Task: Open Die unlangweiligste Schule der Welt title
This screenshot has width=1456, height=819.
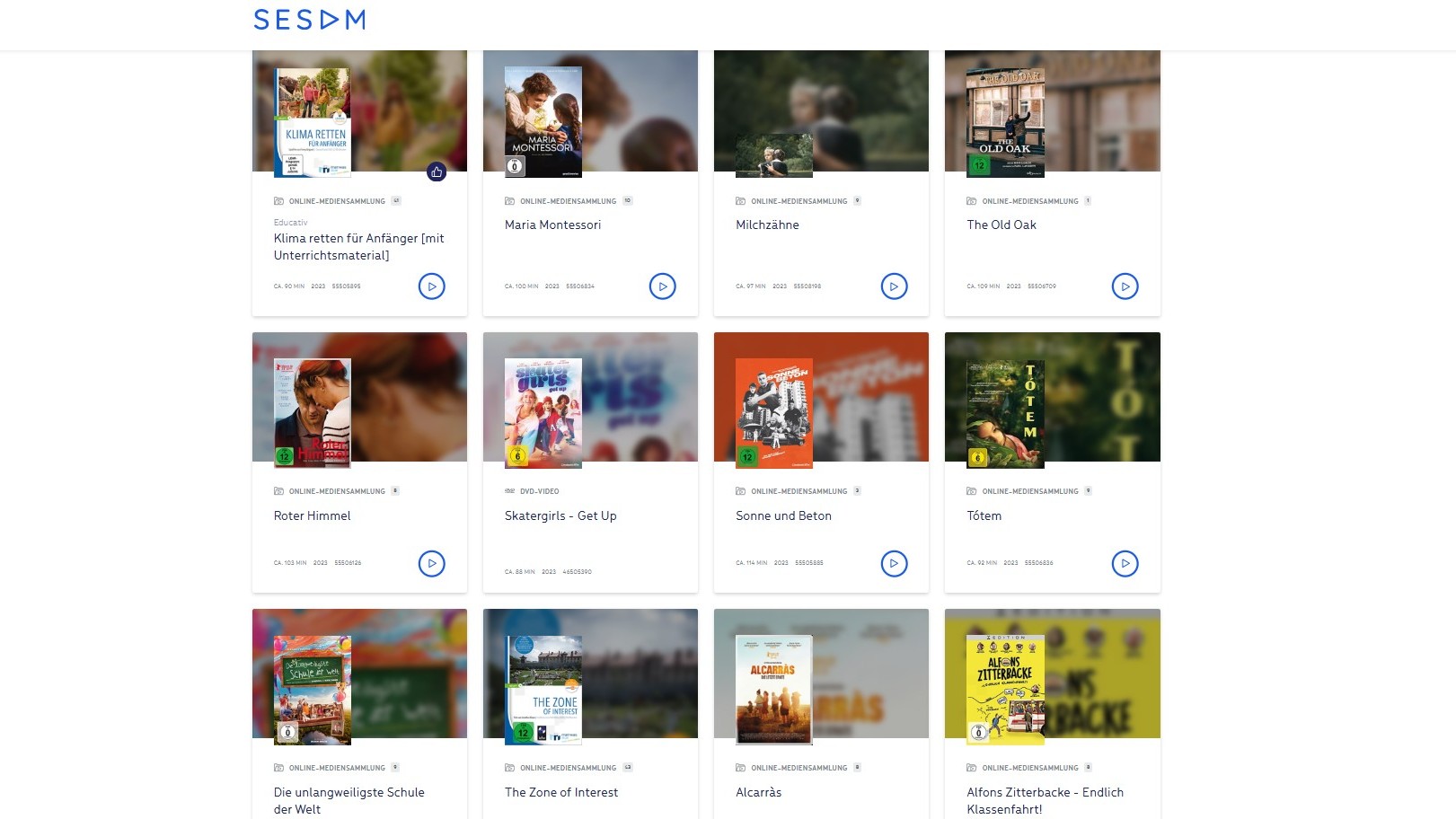Action: click(349, 801)
